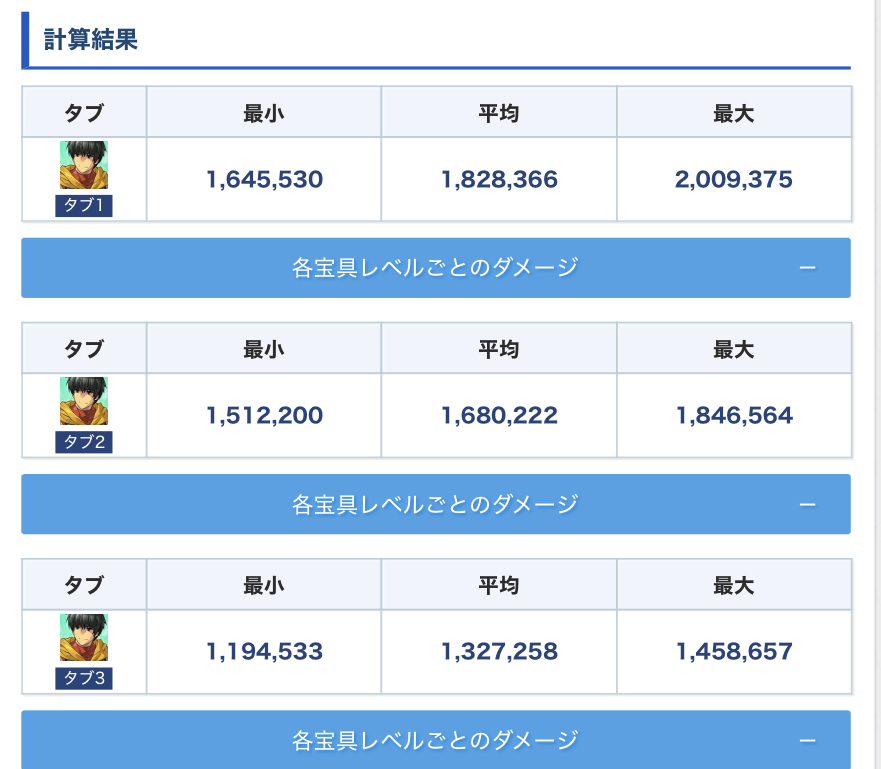Click the タブ1 character portrait
Image resolution: width=881 pixels, height=769 pixels.
84,165
